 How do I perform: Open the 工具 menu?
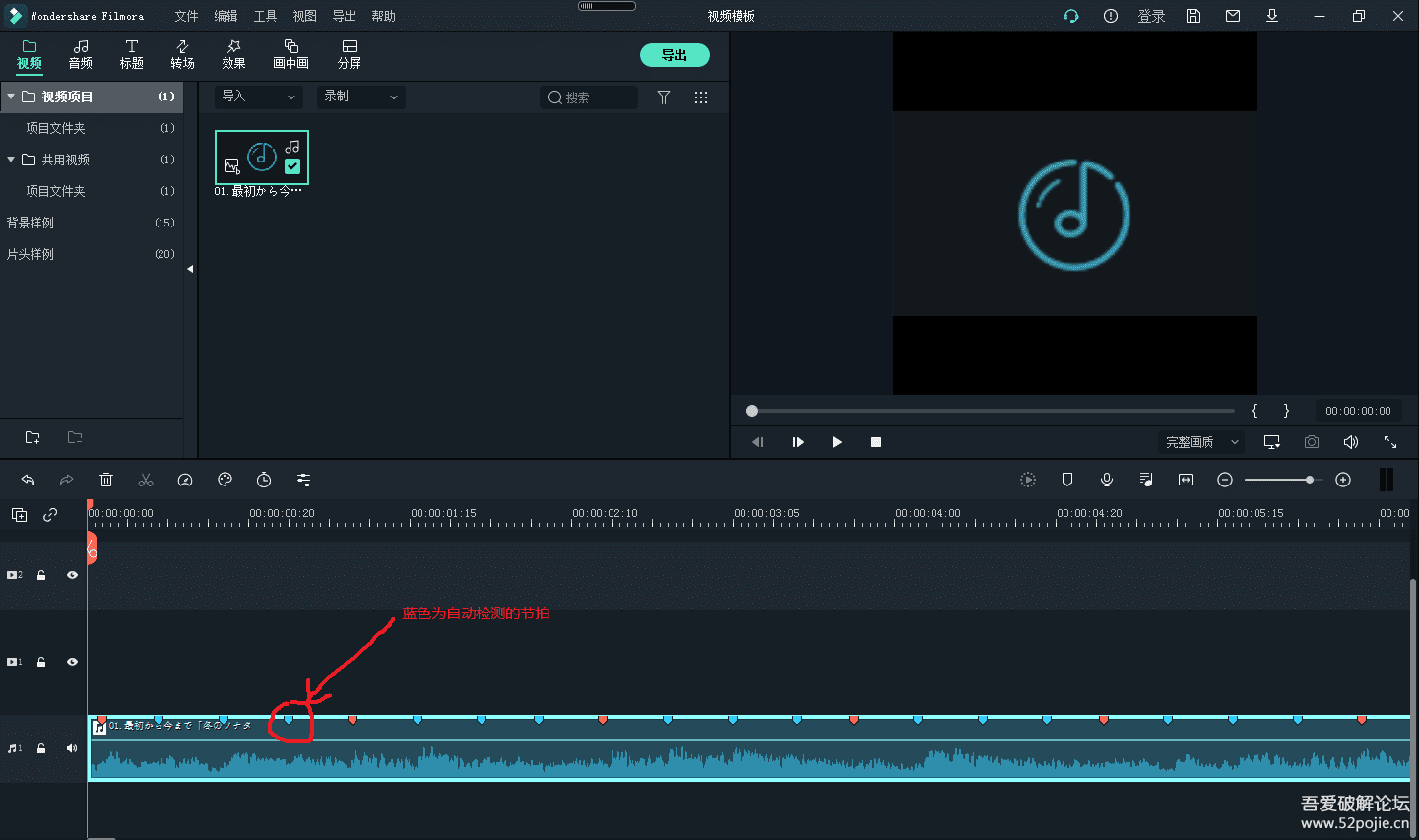point(265,16)
